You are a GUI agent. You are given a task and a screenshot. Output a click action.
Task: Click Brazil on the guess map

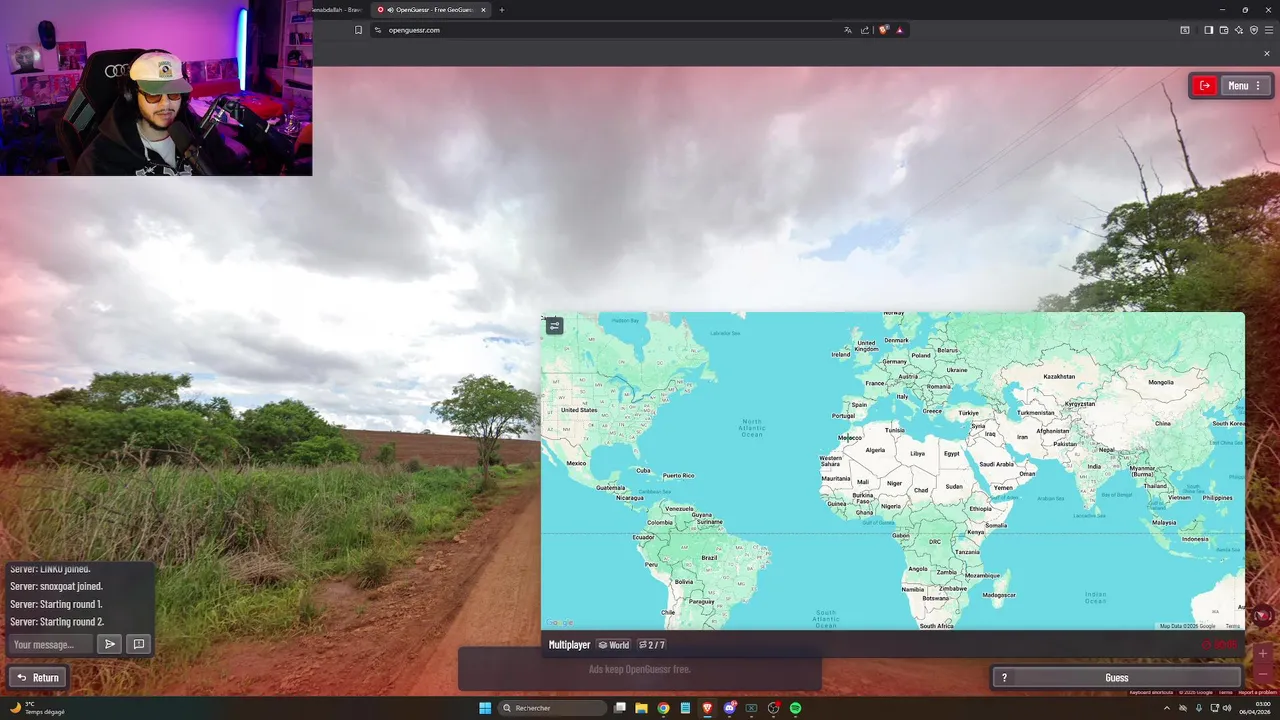tap(709, 557)
